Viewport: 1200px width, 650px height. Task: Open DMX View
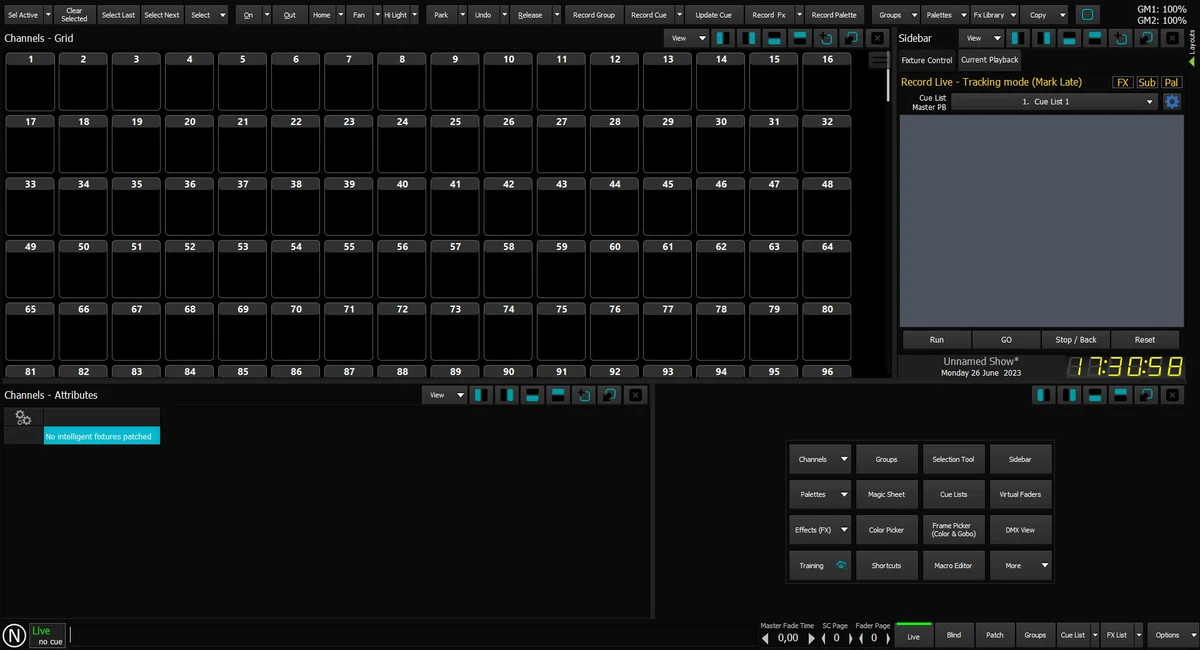[1020, 530]
